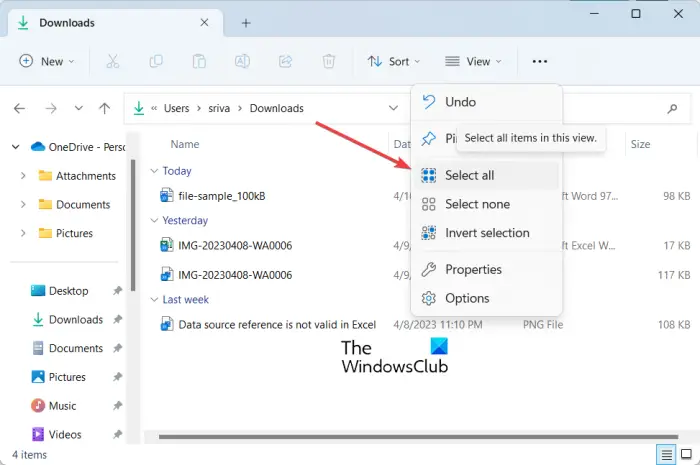This screenshot has width=700, height=465.
Task: Switch to large thumbnails view icon
Action: 686,454
